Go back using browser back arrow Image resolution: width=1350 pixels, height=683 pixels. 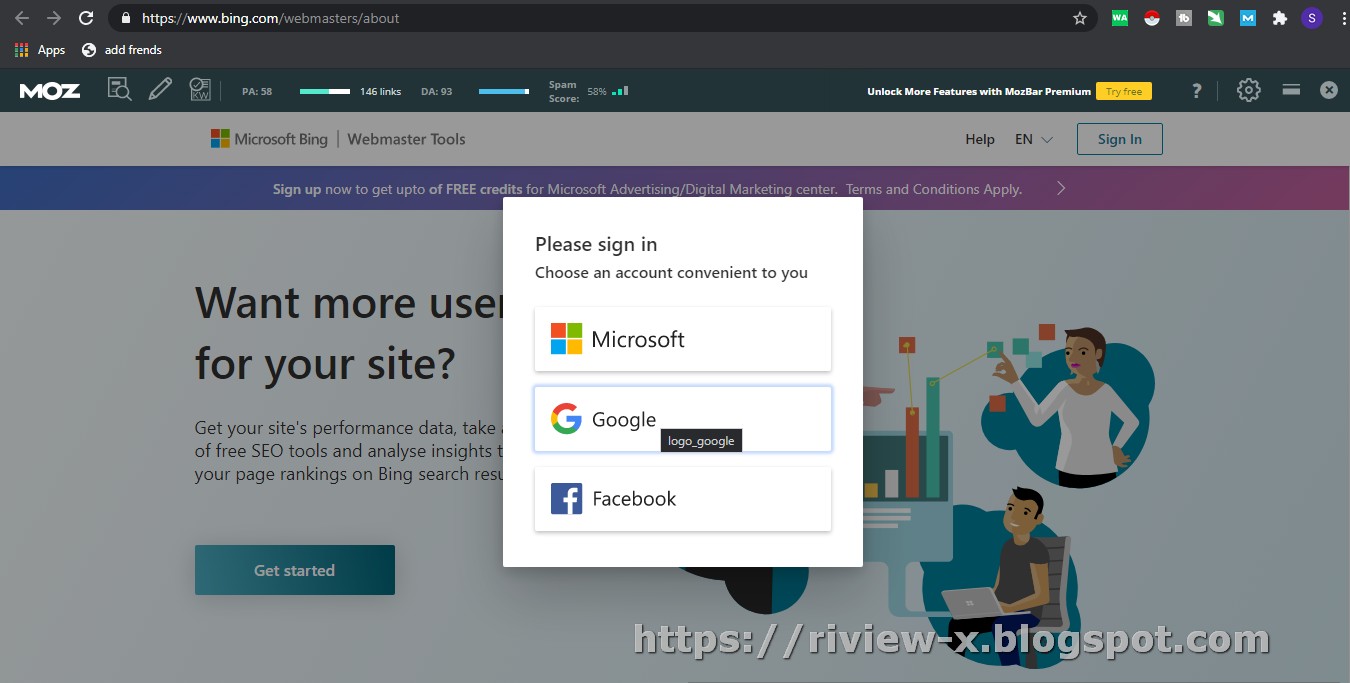22,18
